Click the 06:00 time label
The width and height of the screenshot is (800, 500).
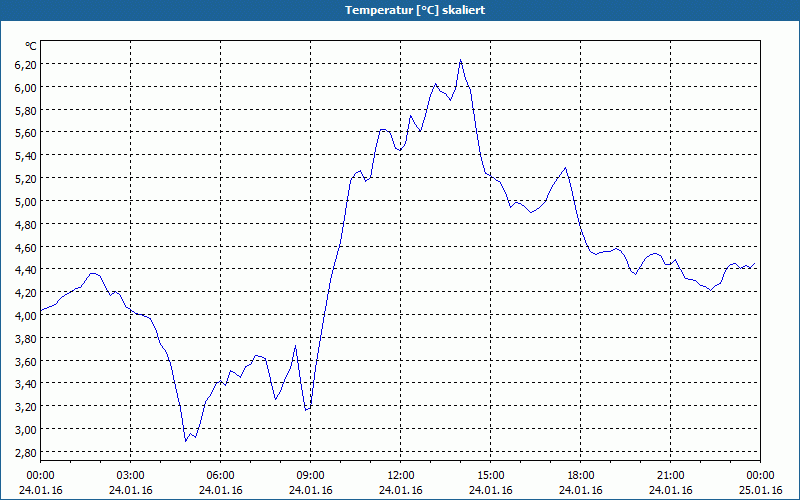click(220, 476)
